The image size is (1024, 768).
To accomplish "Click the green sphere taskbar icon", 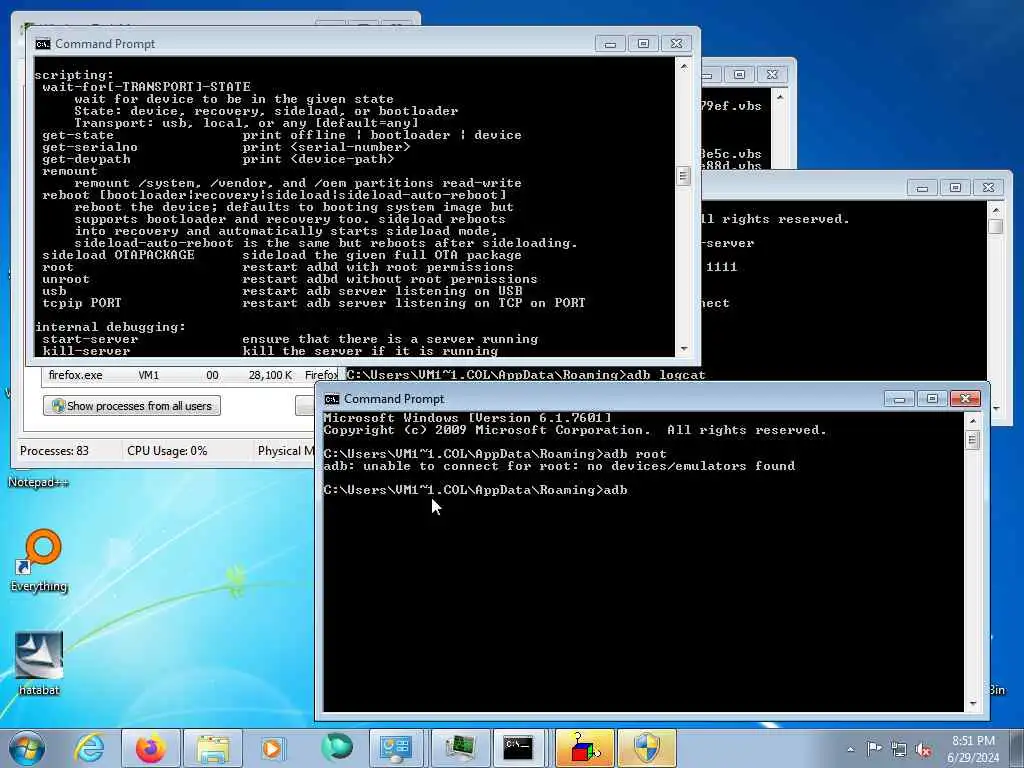I will point(336,748).
